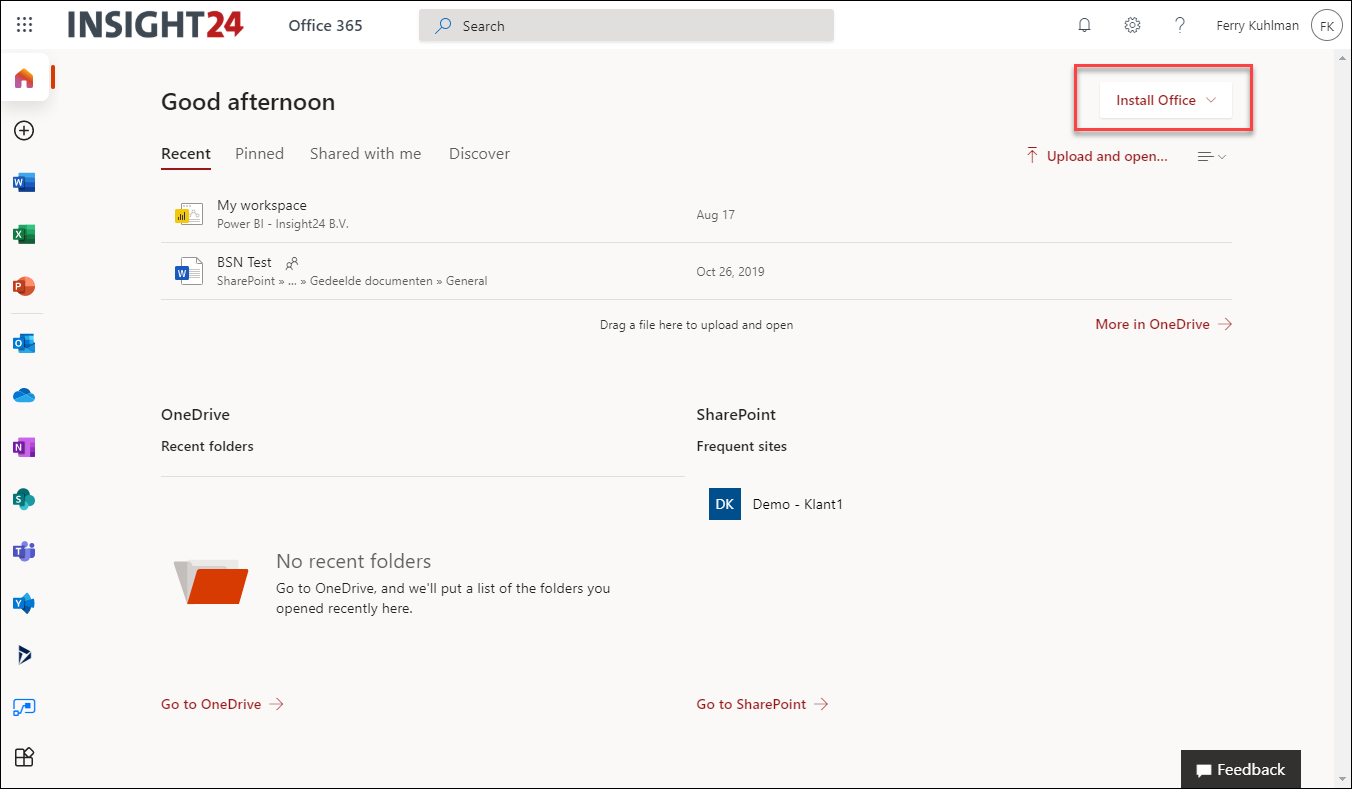Select the Recent tab

(186, 154)
